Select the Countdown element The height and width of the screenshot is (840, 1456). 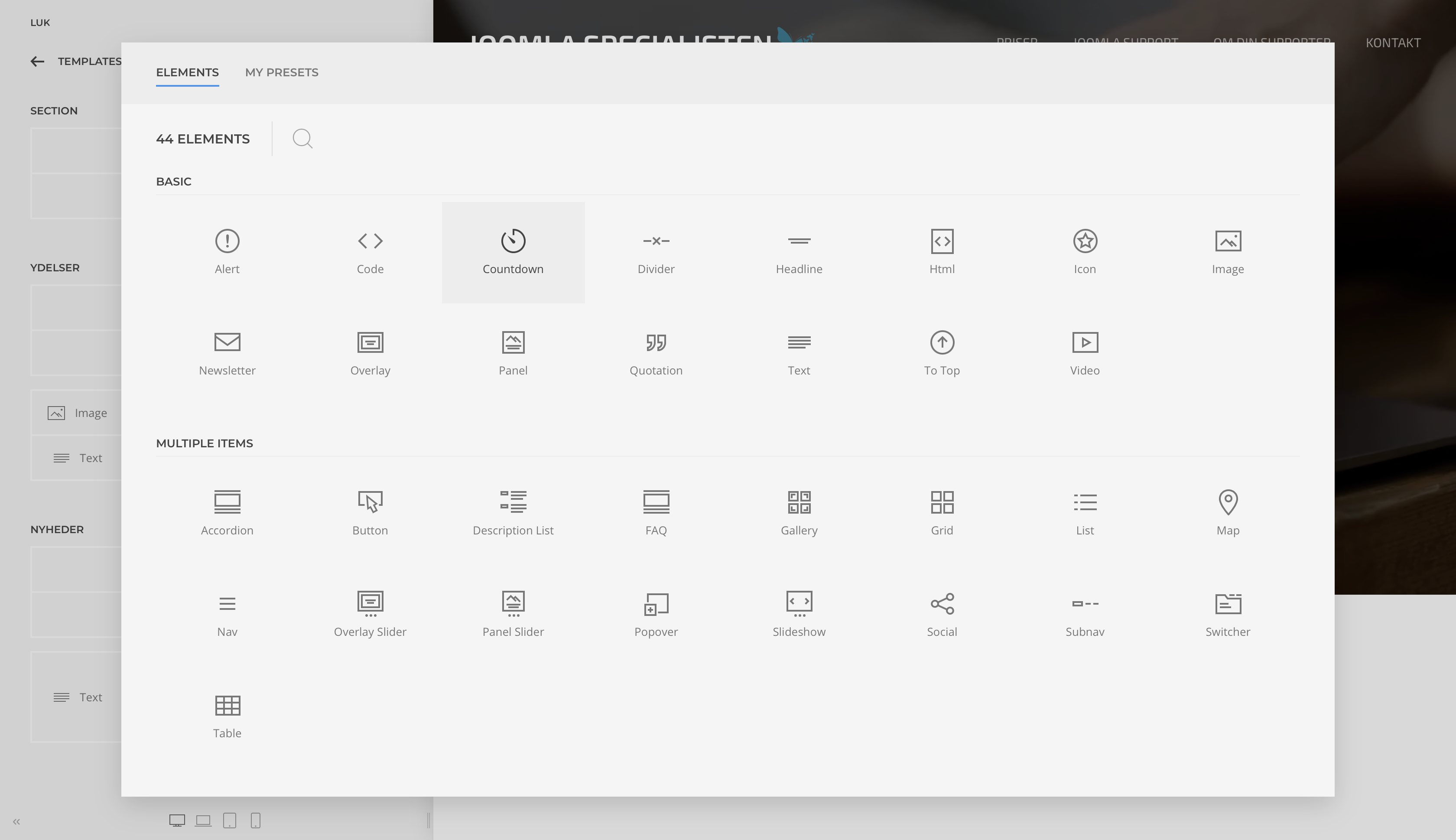(x=513, y=252)
